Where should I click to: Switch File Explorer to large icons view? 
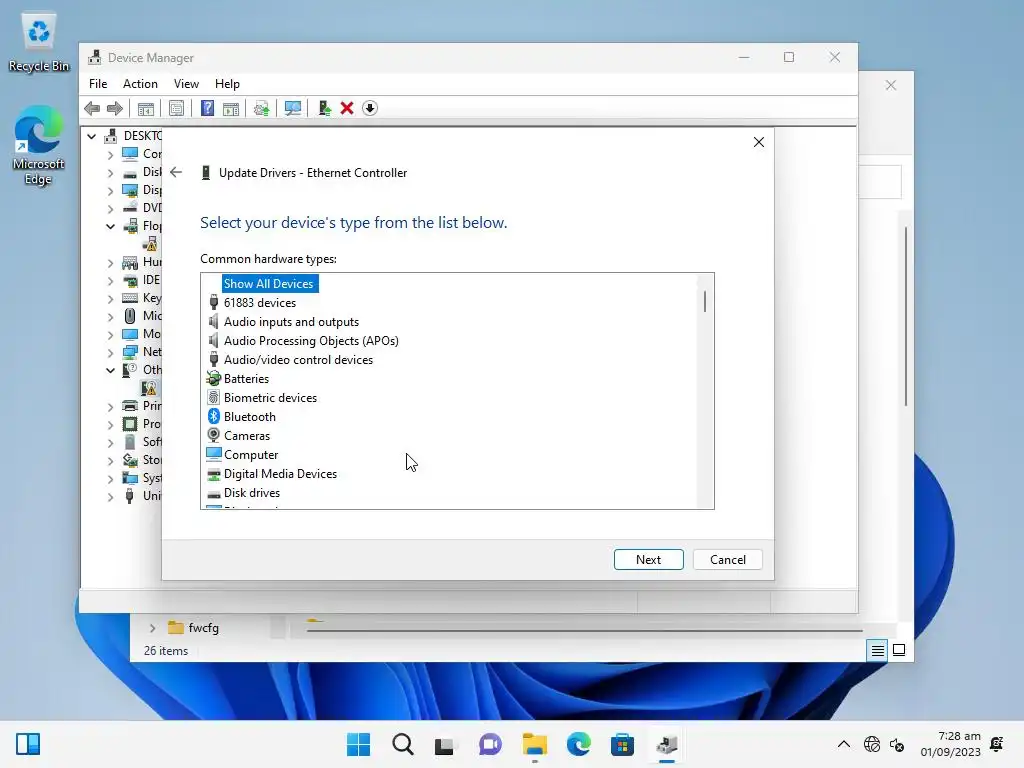pyautogui.click(x=899, y=650)
